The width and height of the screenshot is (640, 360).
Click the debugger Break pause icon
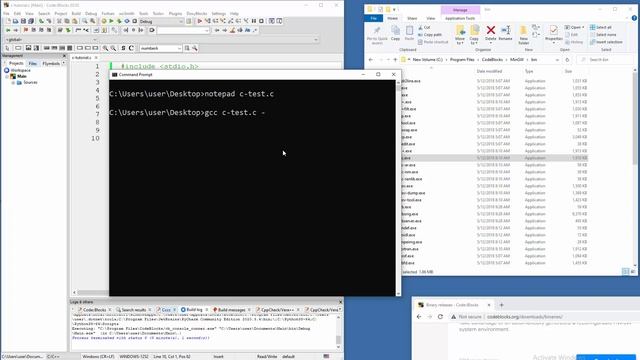pyautogui.click(x=254, y=21)
